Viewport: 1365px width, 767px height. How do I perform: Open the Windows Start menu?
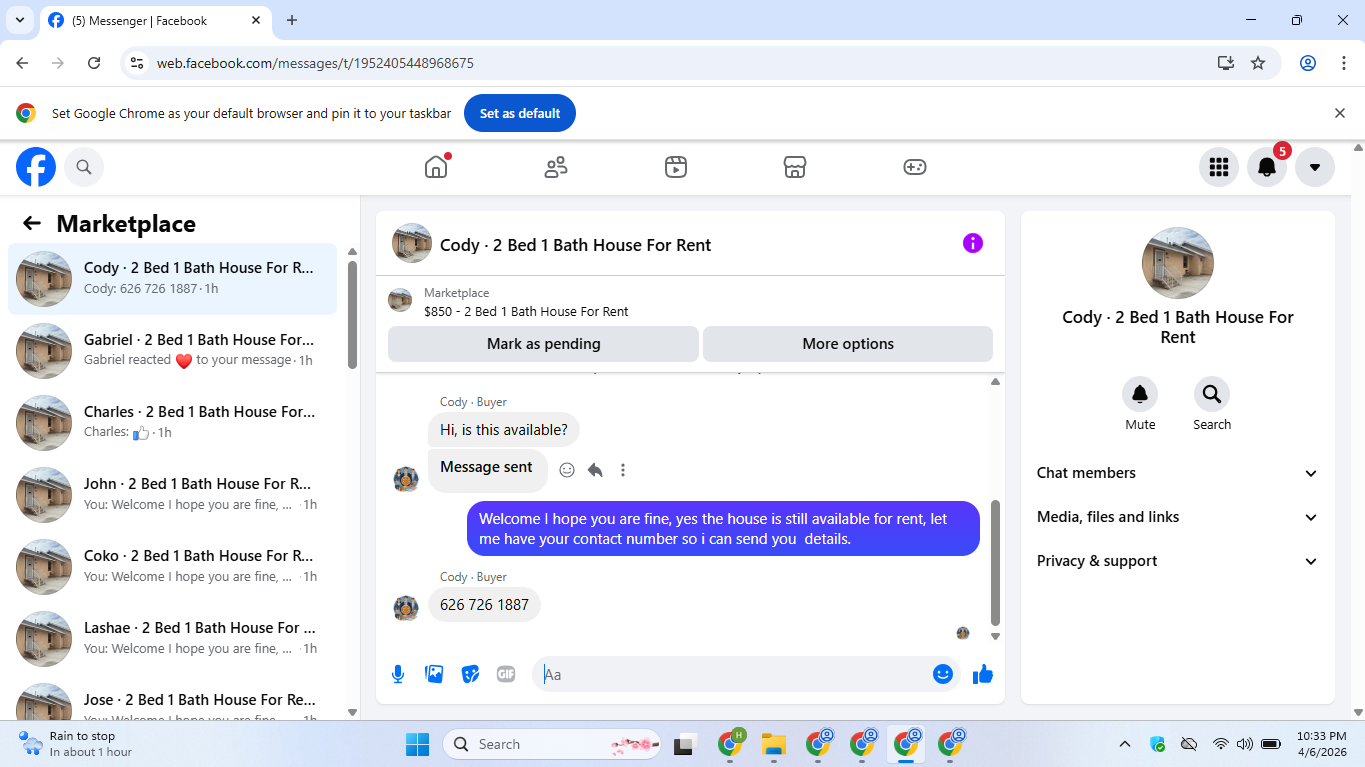(417, 744)
